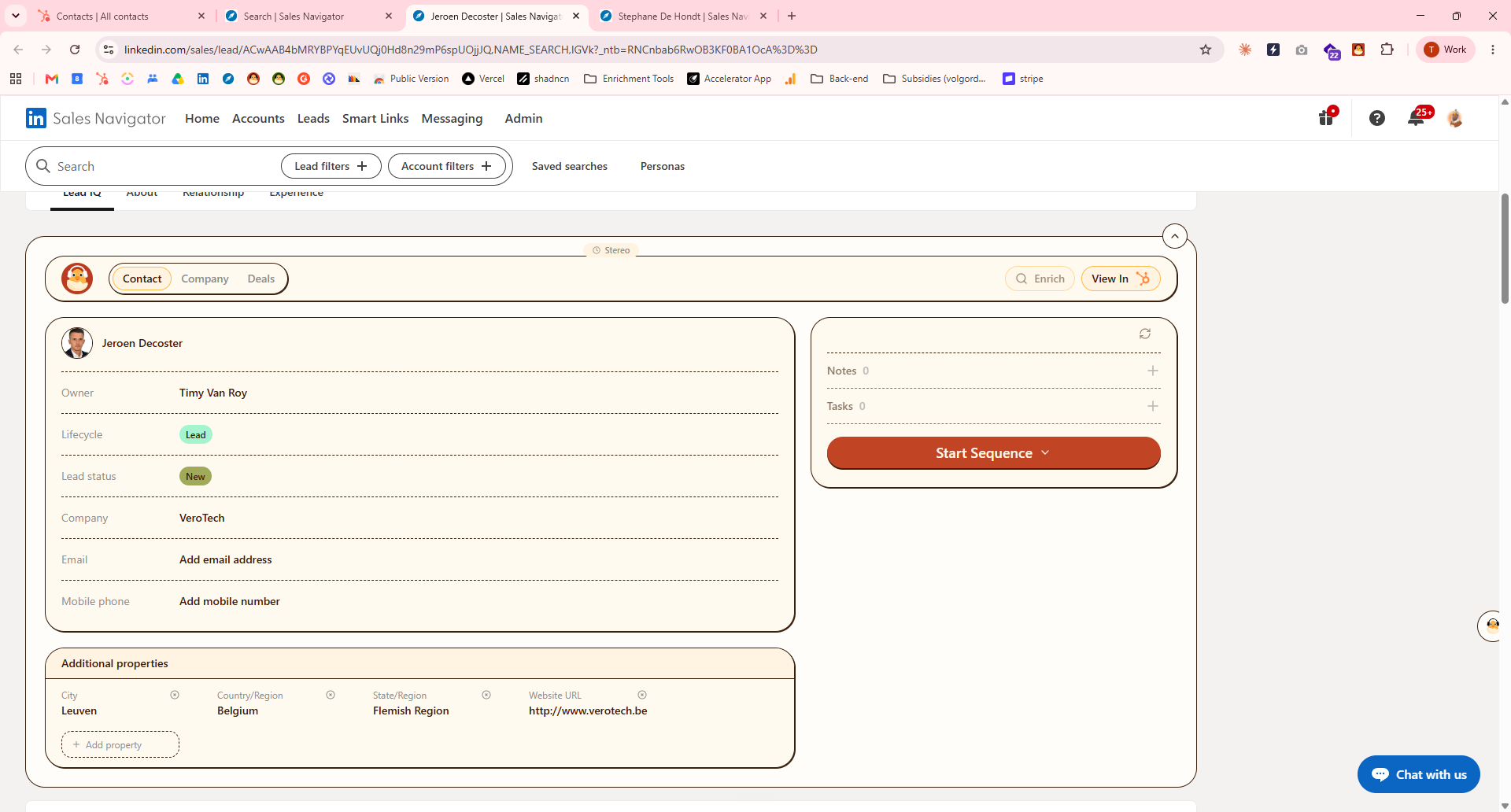Click the magnifier icon in the Search box
This screenshot has width=1511, height=812.
click(x=43, y=166)
